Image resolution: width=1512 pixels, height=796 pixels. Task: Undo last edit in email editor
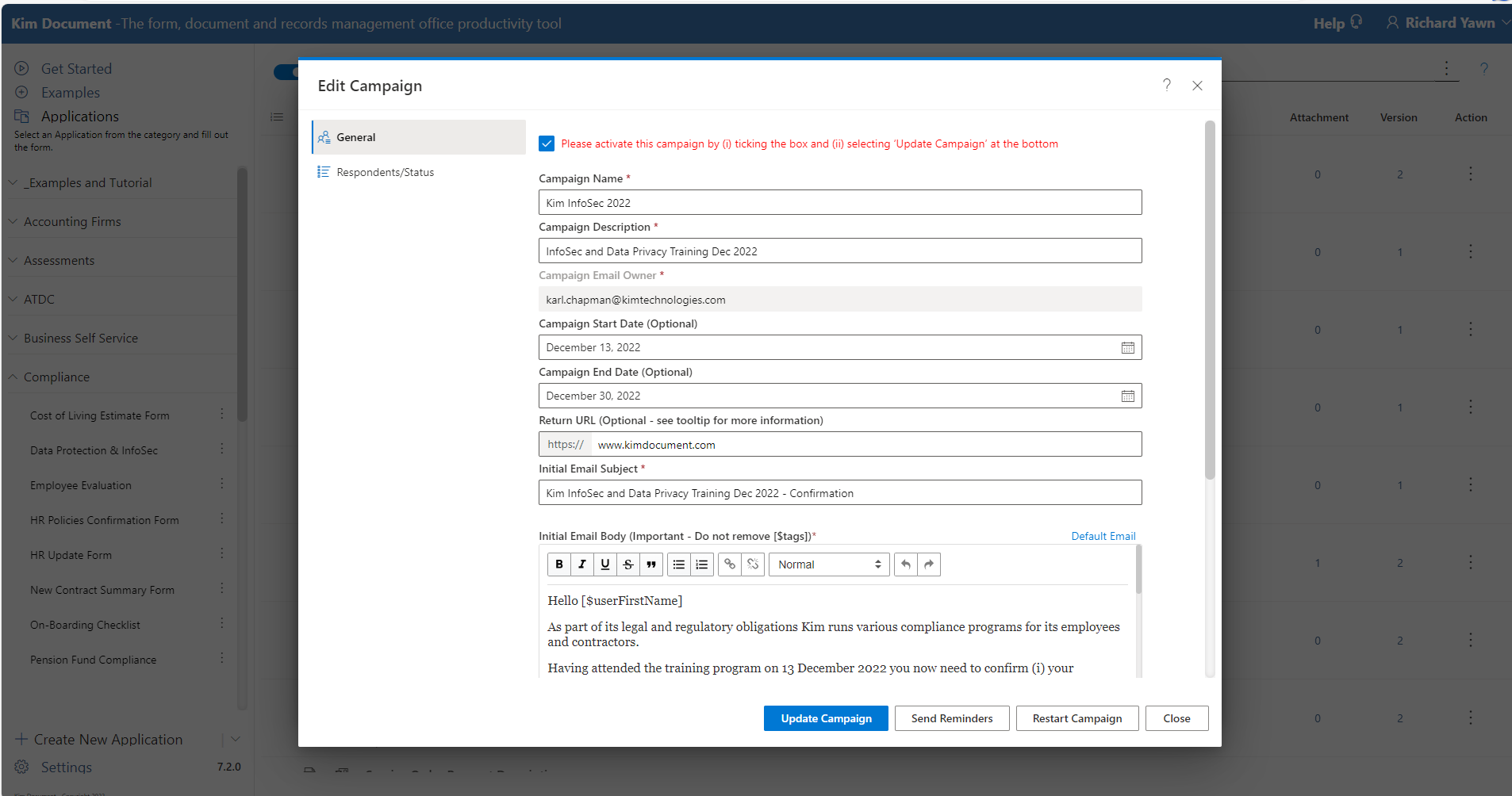pos(906,564)
